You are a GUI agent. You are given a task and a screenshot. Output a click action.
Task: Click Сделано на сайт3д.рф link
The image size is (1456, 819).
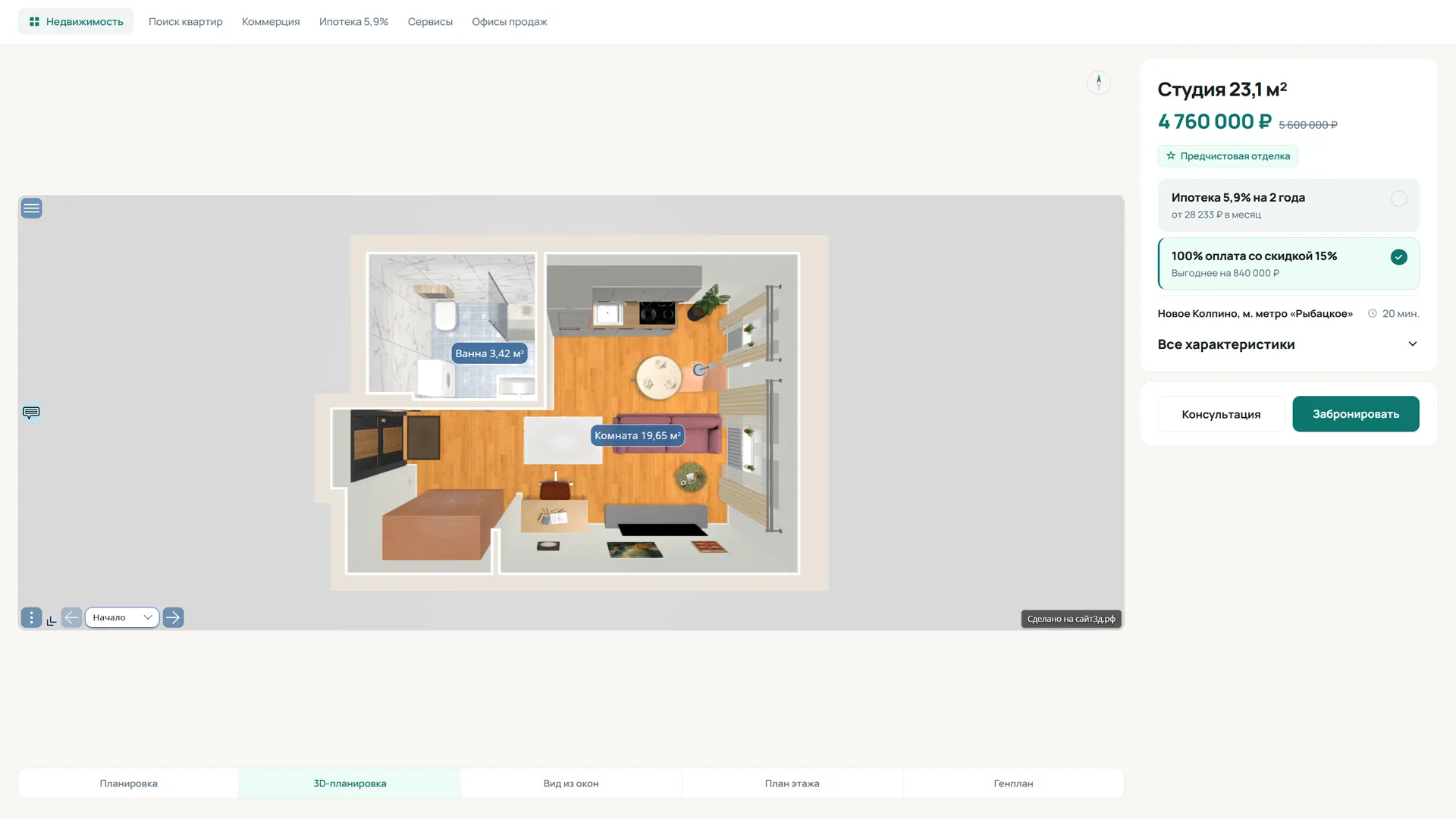coord(1071,619)
